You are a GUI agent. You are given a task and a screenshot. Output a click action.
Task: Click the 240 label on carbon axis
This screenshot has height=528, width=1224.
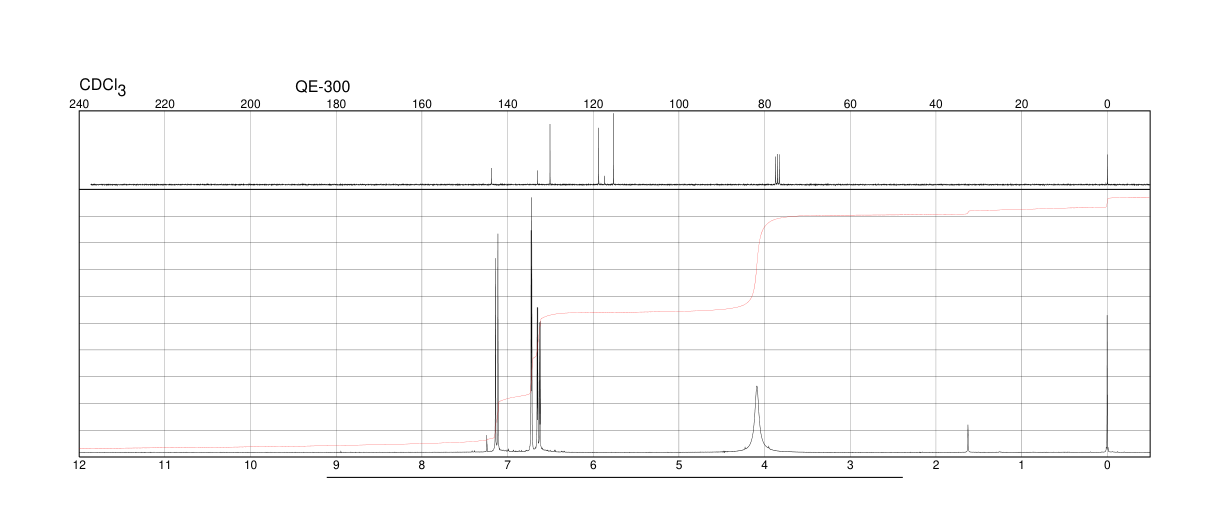pos(79,104)
